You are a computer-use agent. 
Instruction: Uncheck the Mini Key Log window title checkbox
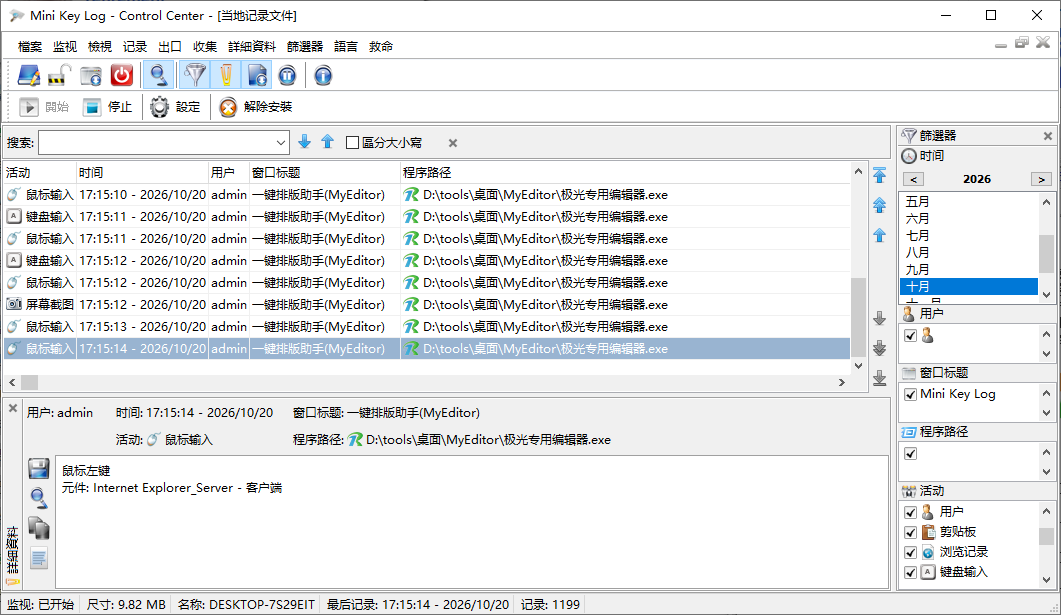(911, 394)
